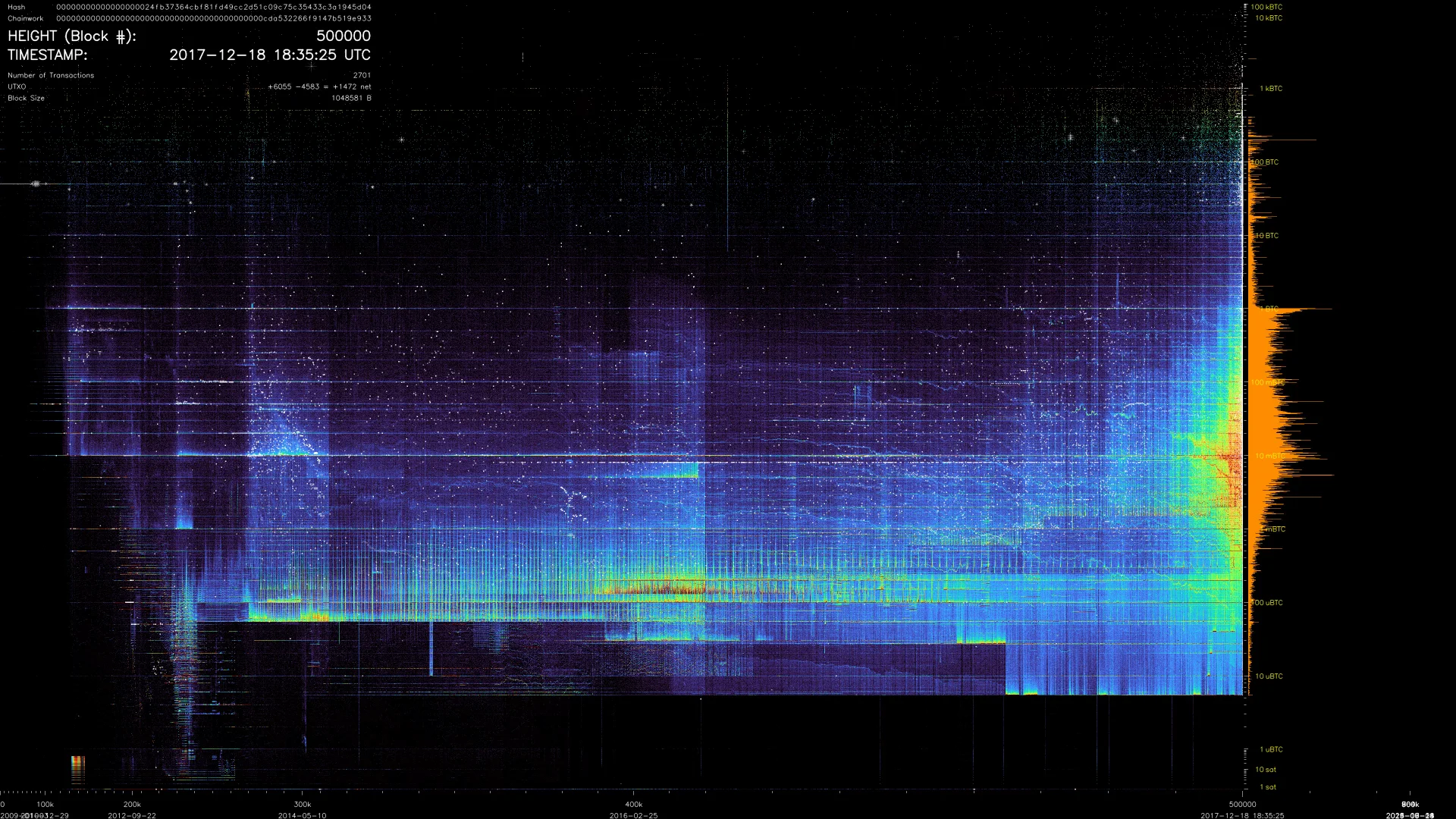
Task: Click the "1 kBTC" value axis label
Action: tap(1271, 89)
